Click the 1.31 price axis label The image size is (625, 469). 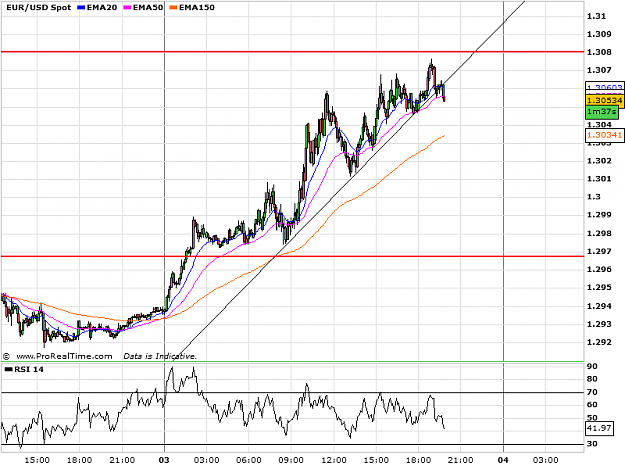(596, 16)
